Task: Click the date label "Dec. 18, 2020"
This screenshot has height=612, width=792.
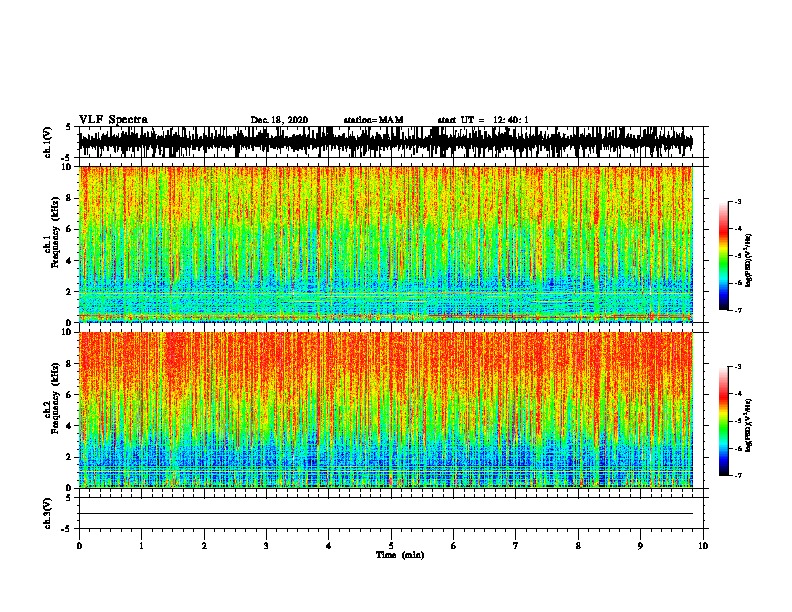Action: click(279, 120)
